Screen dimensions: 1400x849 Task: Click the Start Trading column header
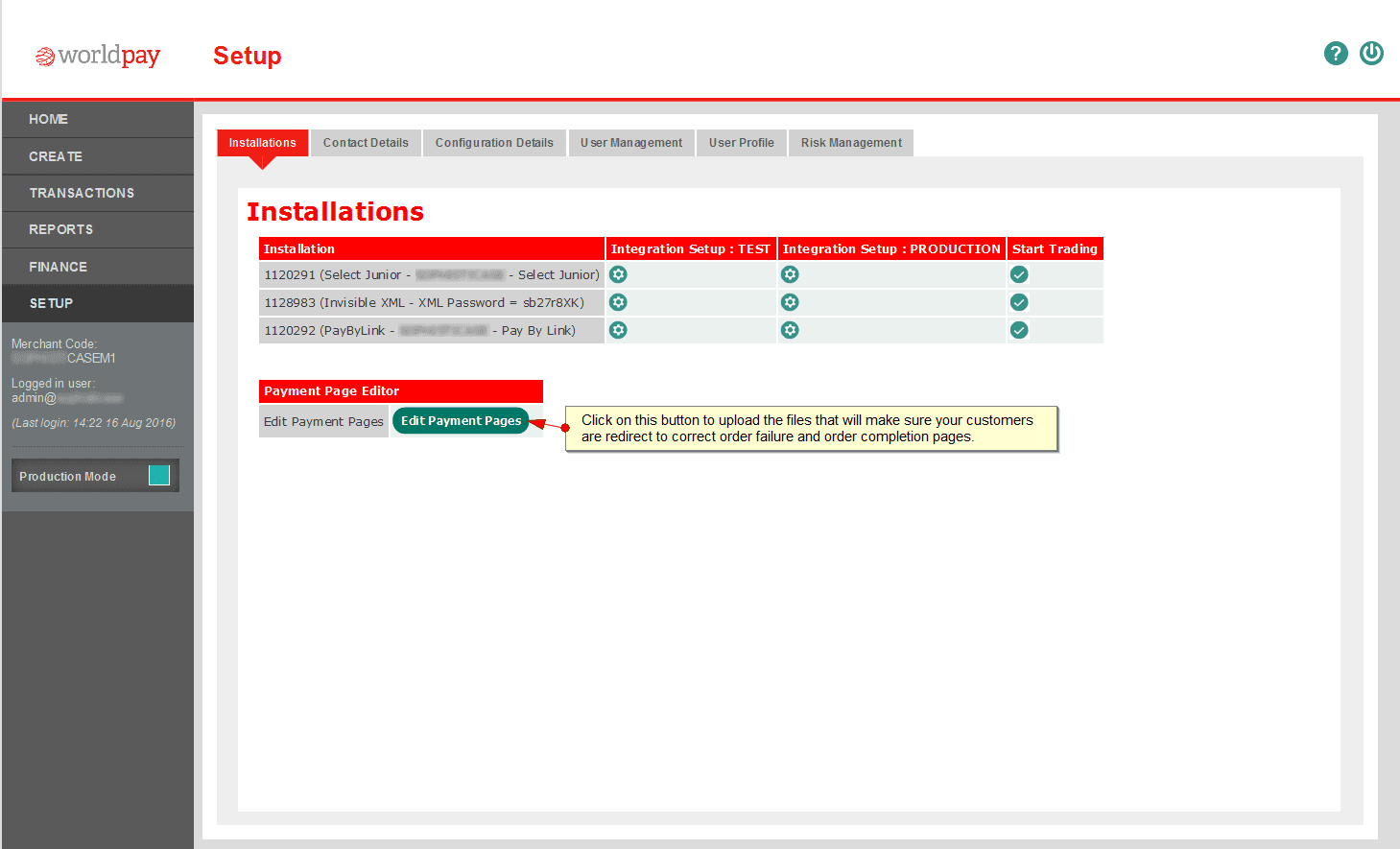1055,248
